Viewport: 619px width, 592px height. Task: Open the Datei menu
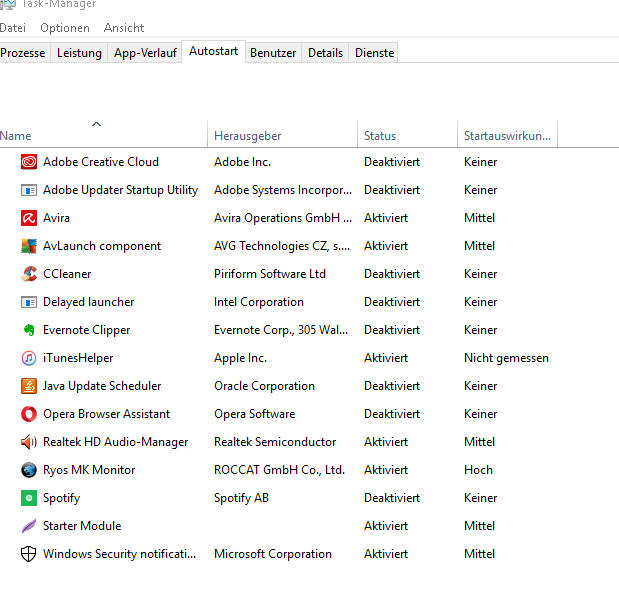(x=13, y=28)
